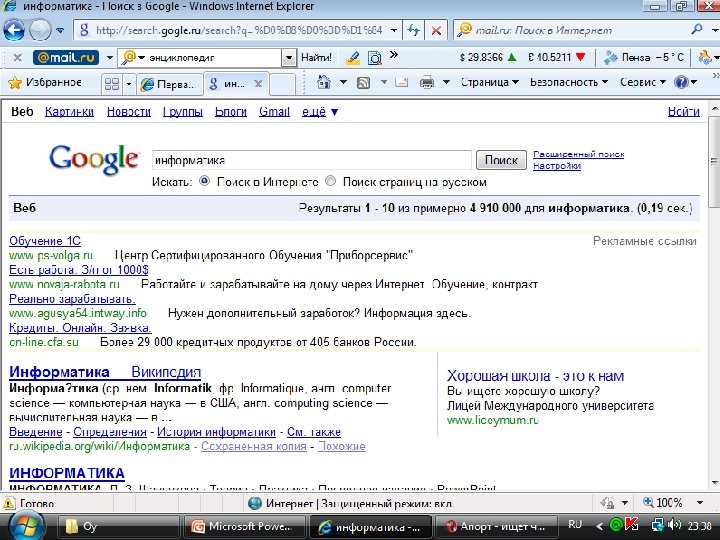Expand the address bar history dropdown
The height and width of the screenshot is (540, 720).
[x=394, y=31]
